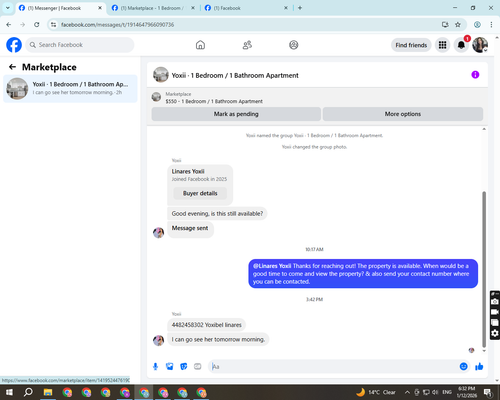Click the listing thumbnail in Marketplace bar
This screenshot has height=400, width=500.
156,97
